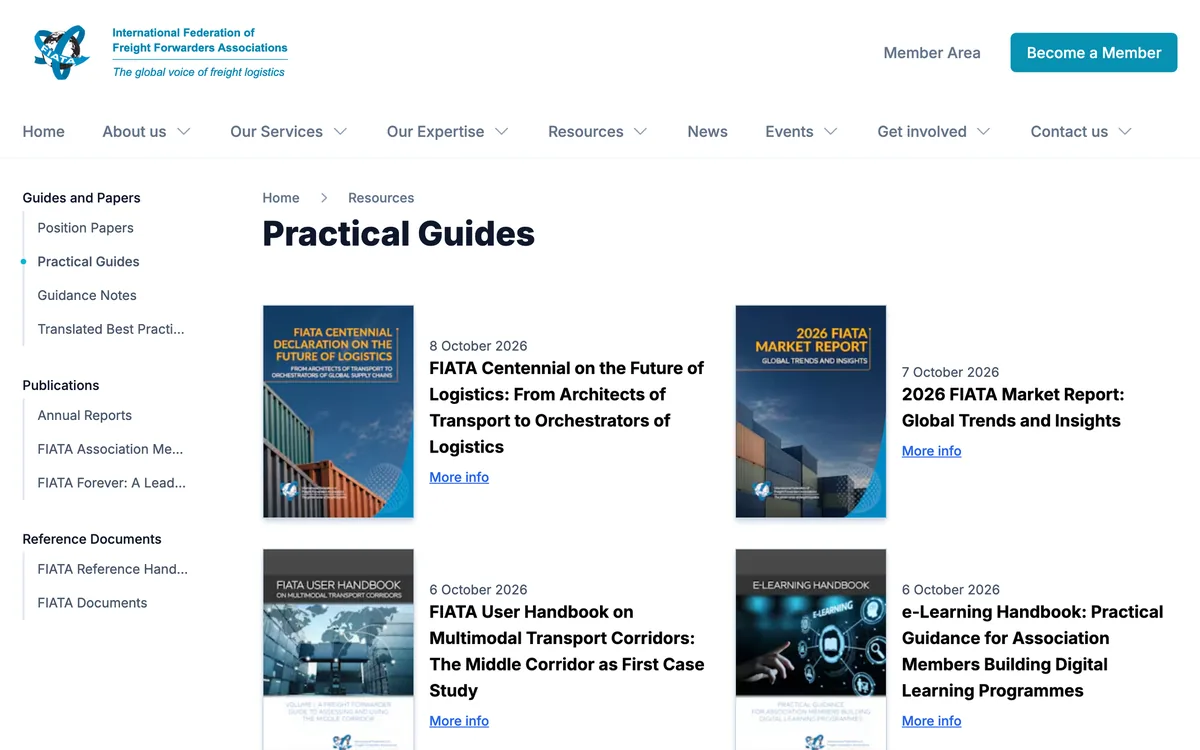This screenshot has height=750, width=1200.
Task: Click the Events navigation label
Action: [789, 131]
